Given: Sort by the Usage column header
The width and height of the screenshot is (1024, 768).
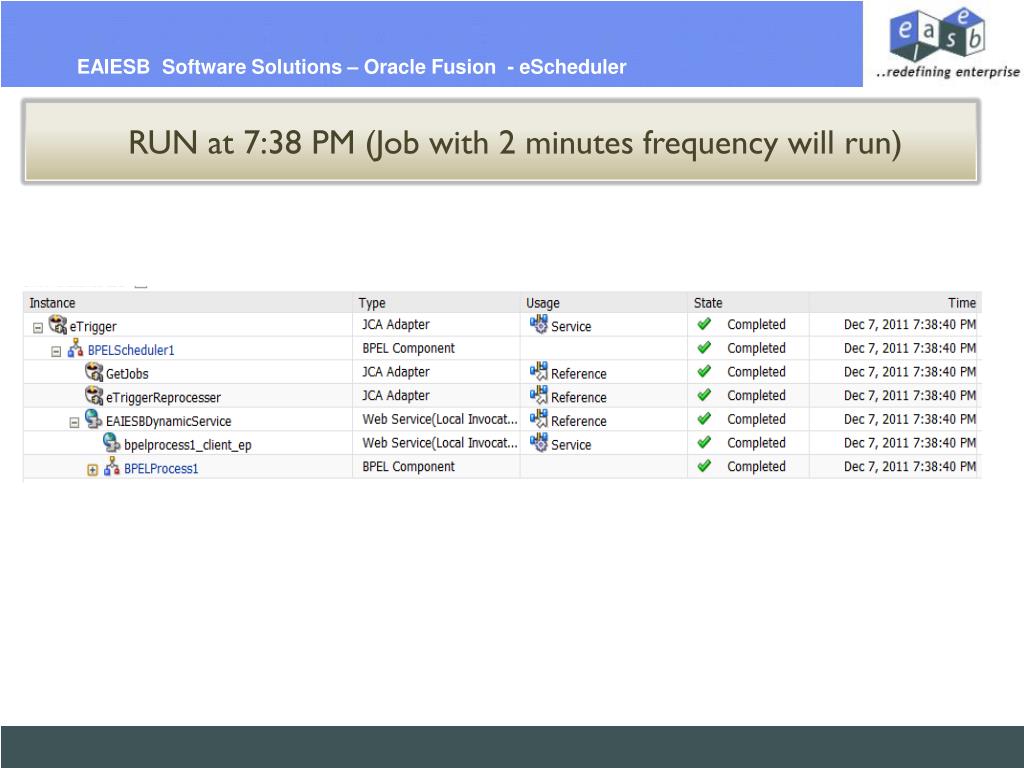Looking at the screenshot, I should coord(543,303).
